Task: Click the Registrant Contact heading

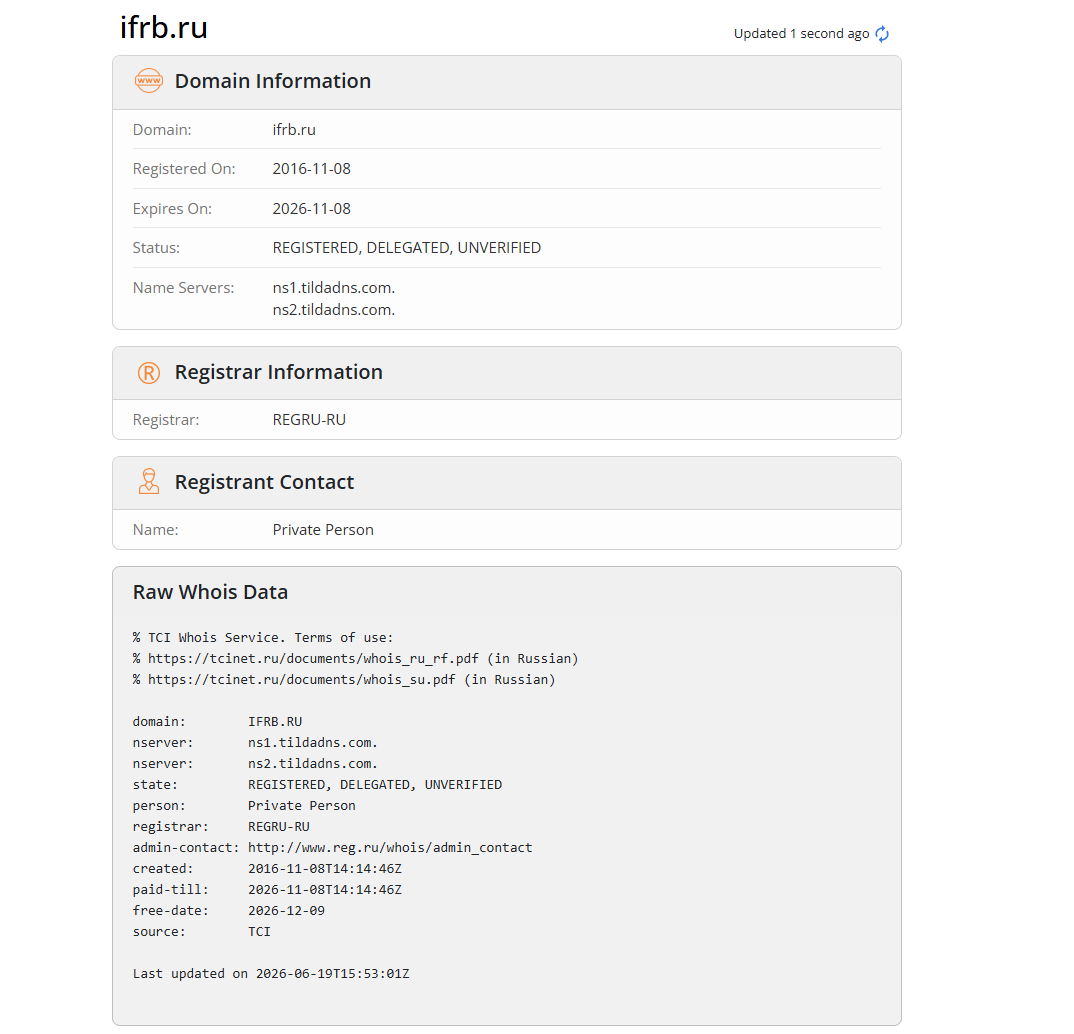Action: click(x=264, y=482)
